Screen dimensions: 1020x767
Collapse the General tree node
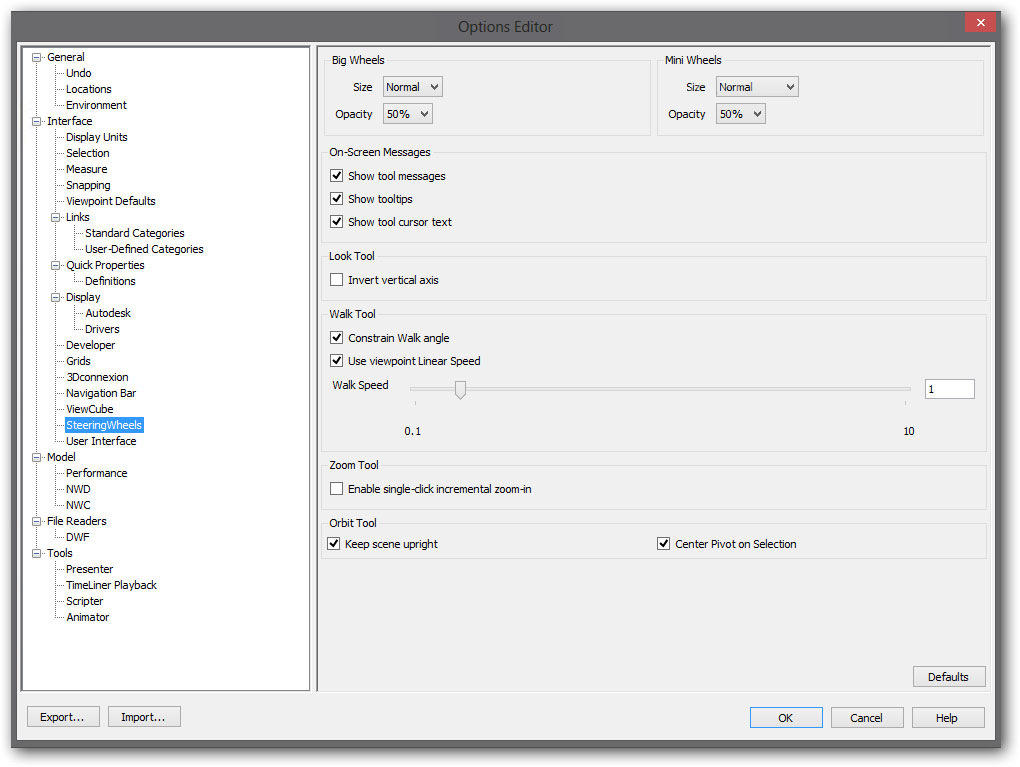coord(37,57)
